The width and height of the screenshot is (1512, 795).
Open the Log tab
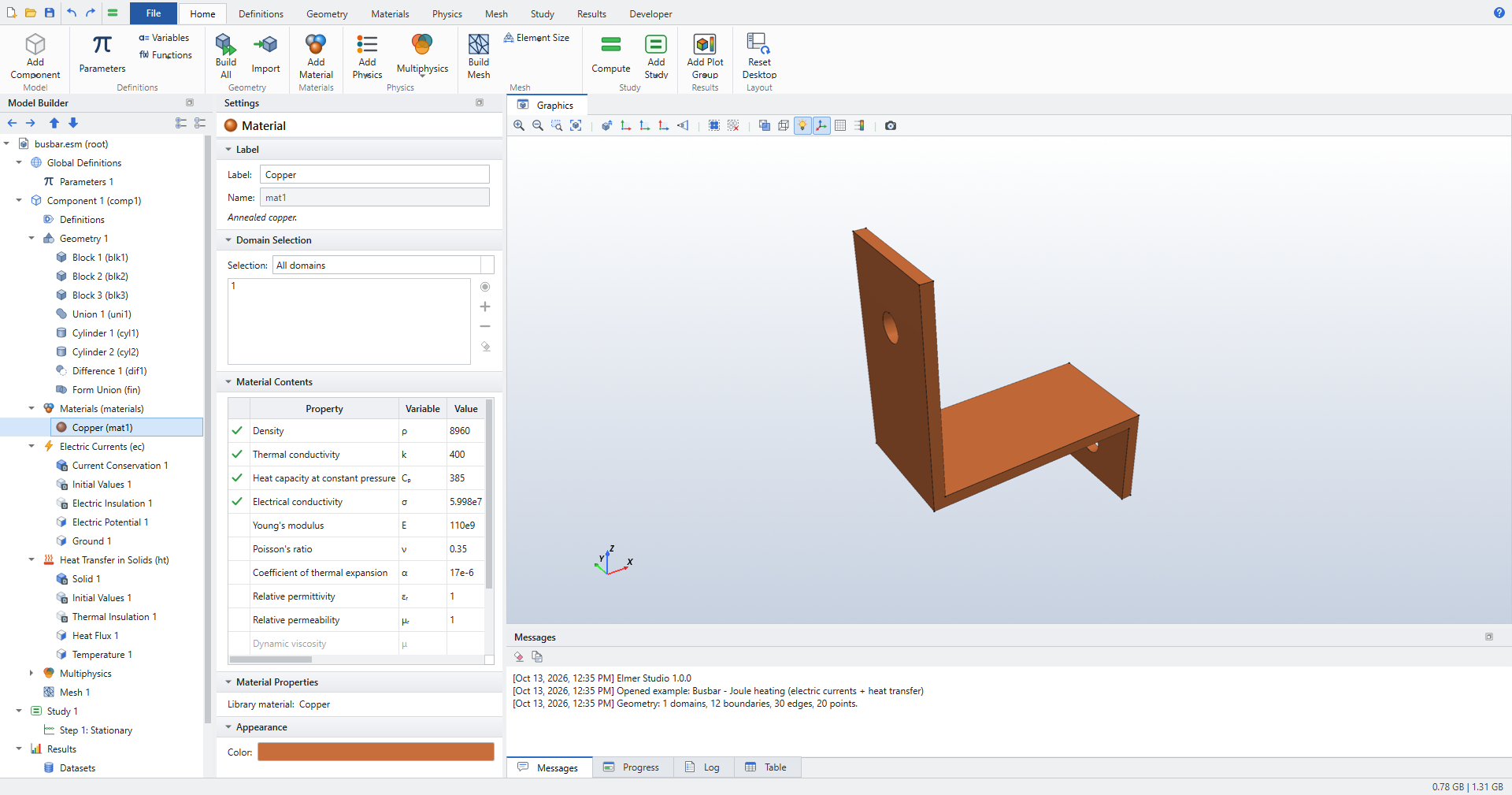click(702, 767)
